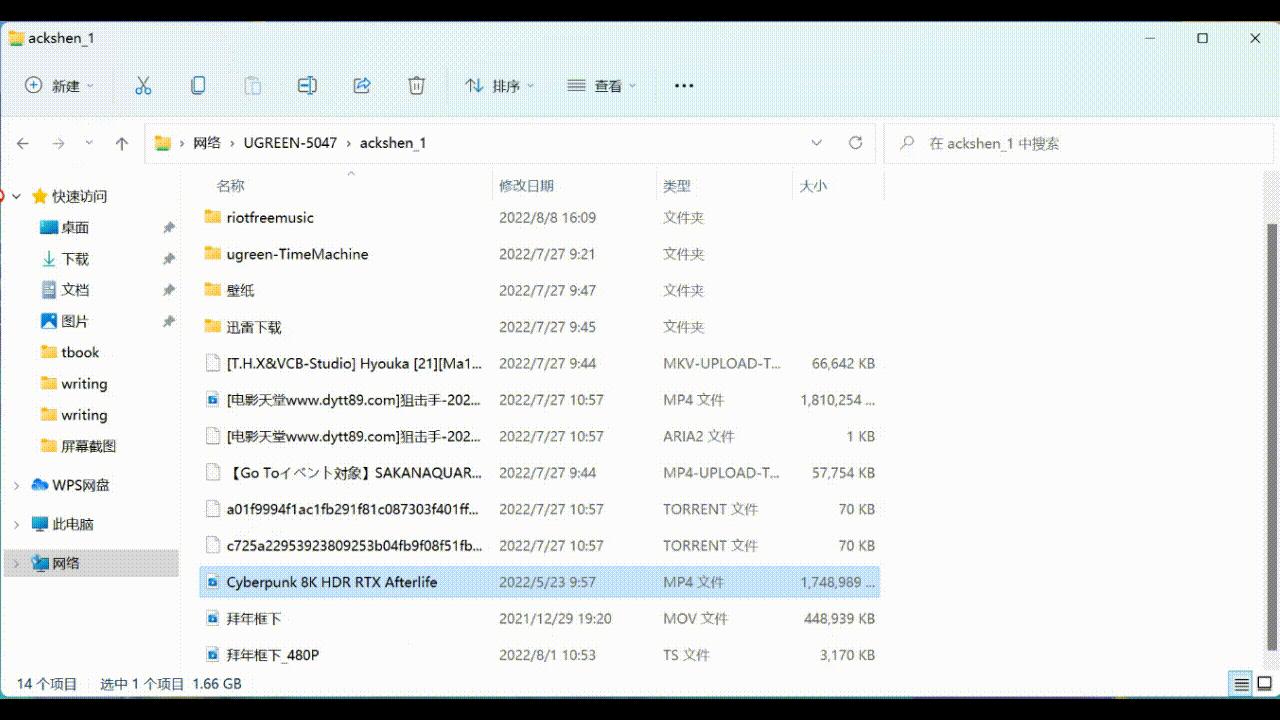1280x720 pixels.
Task: Click the Copy icon in toolbar
Action: (198, 86)
